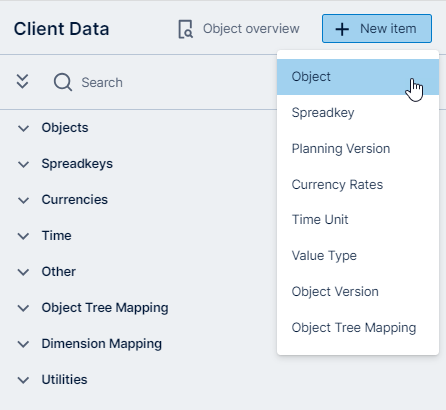Select Object from the New item menu
The height and width of the screenshot is (410, 446).
pyautogui.click(x=358, y=77)
